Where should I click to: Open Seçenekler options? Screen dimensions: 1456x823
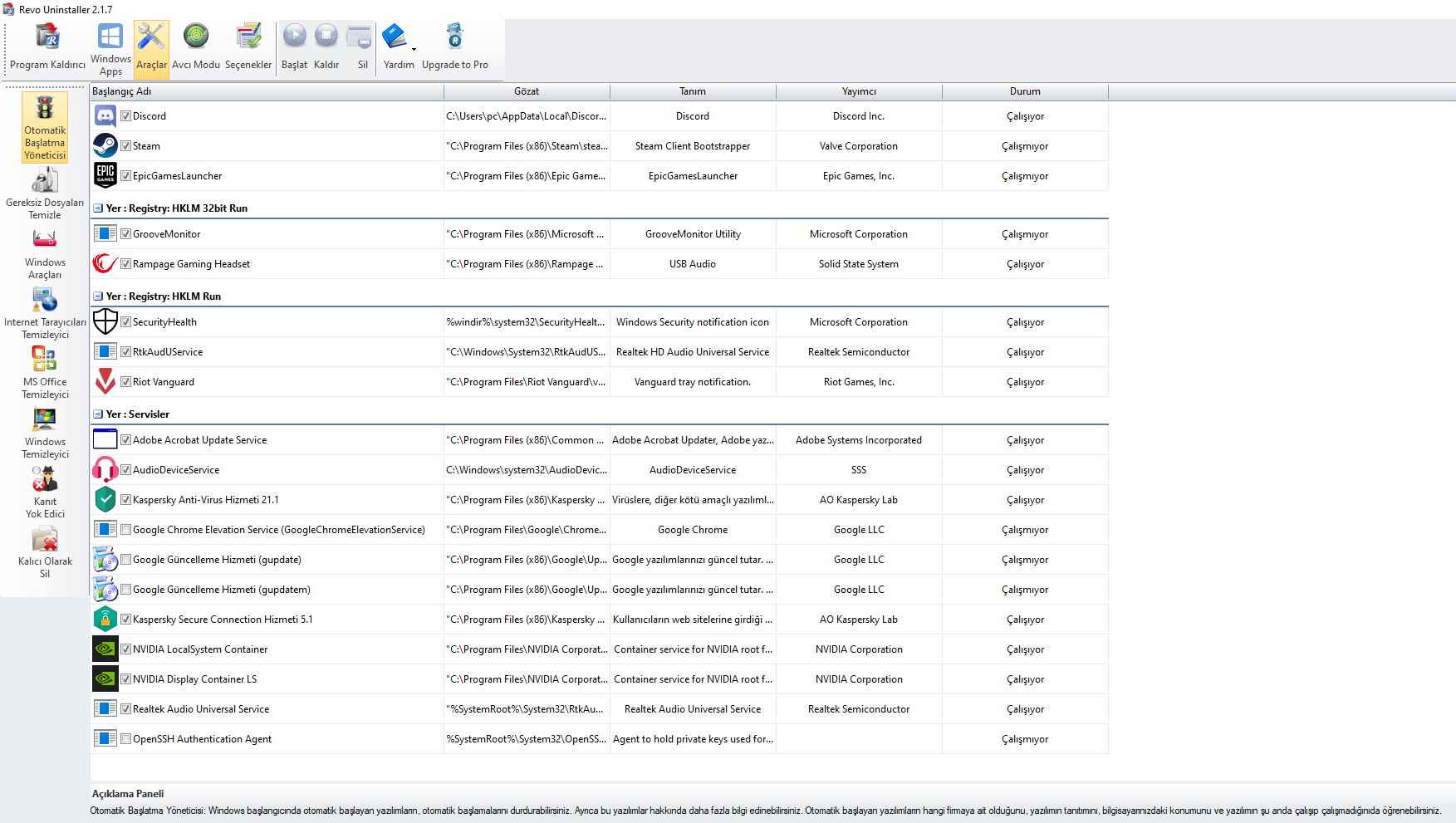248,47
